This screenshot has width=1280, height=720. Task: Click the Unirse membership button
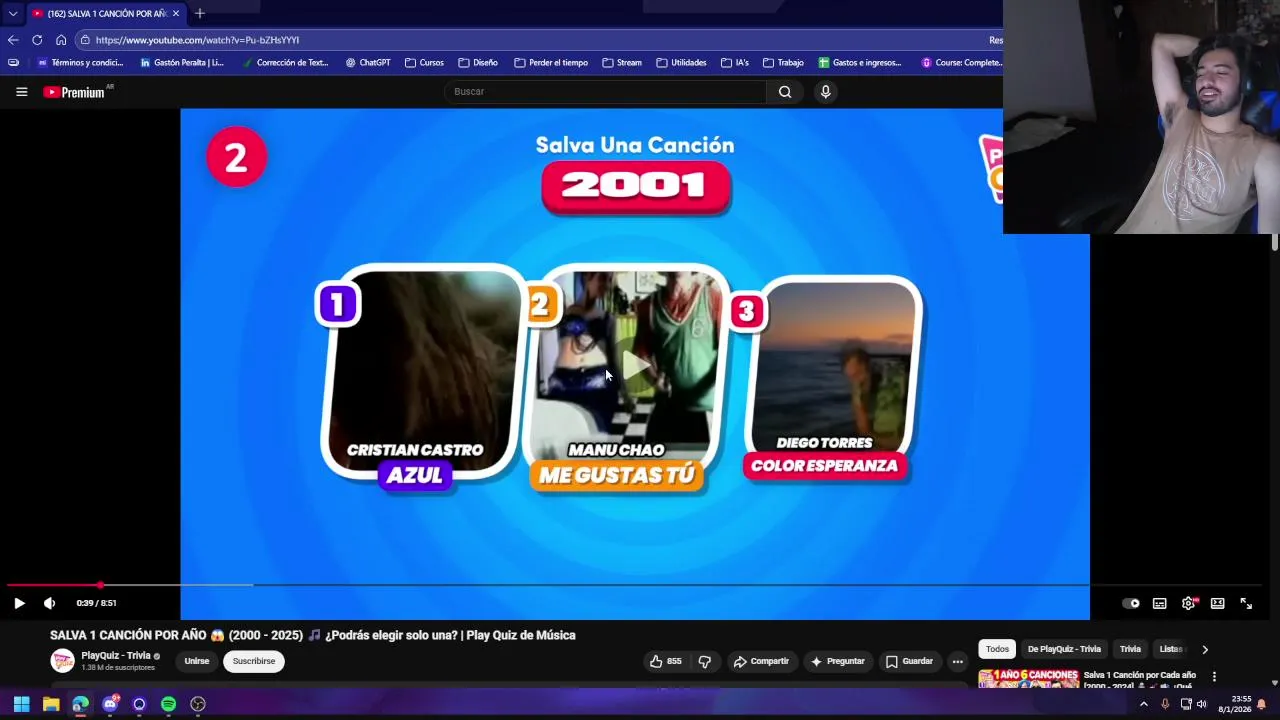point(197,661)
